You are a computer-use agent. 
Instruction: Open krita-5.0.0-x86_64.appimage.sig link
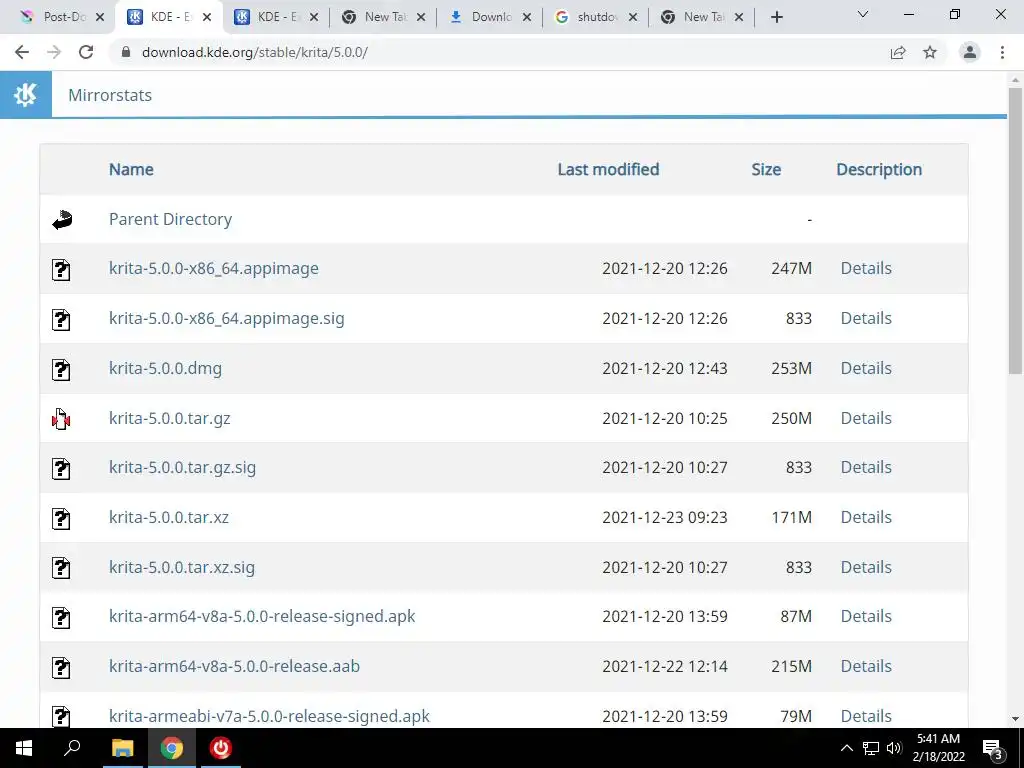[227, 319]
